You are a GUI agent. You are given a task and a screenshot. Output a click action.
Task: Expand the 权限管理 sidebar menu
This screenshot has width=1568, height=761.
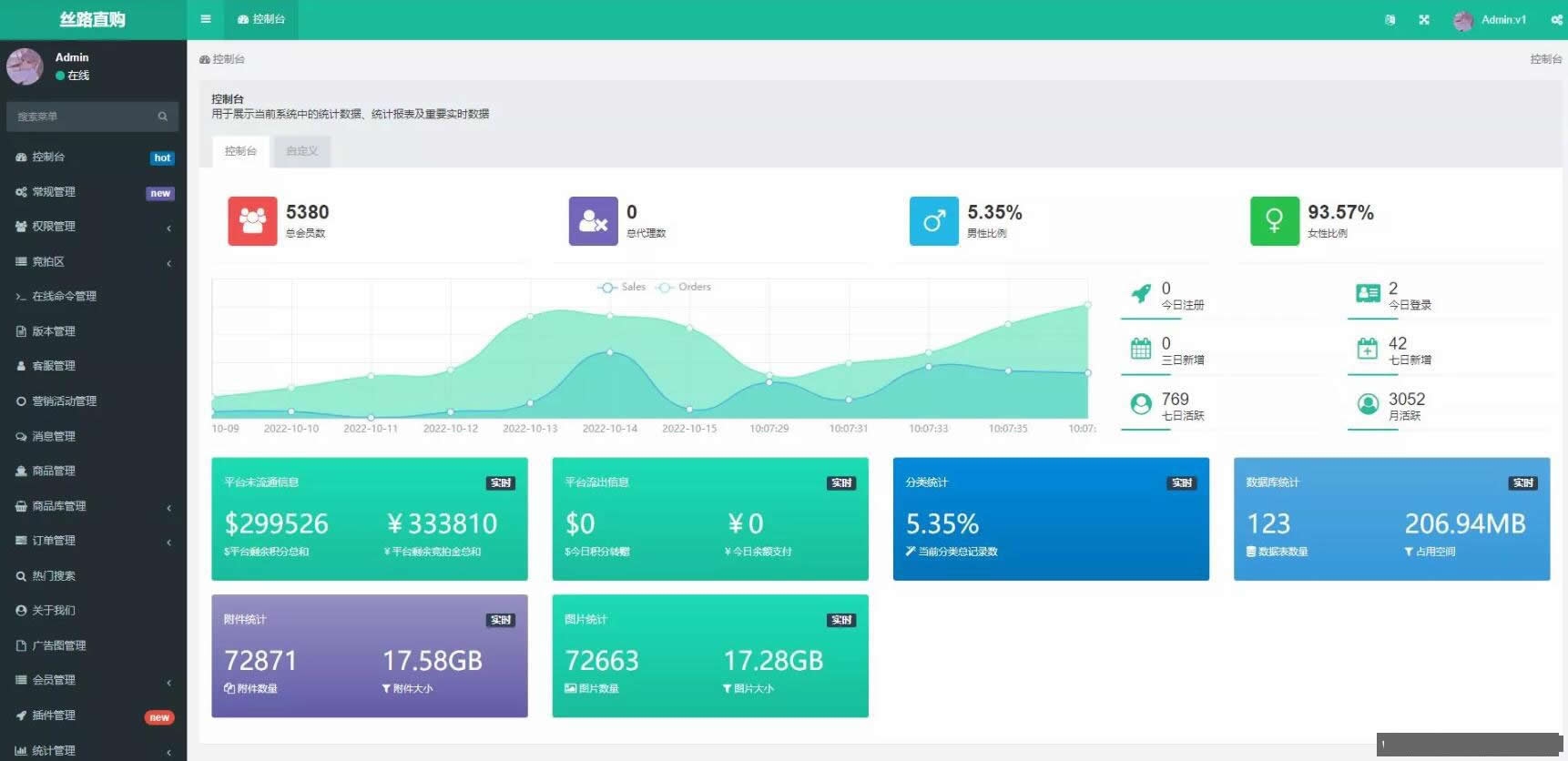(x=91, y=227)
